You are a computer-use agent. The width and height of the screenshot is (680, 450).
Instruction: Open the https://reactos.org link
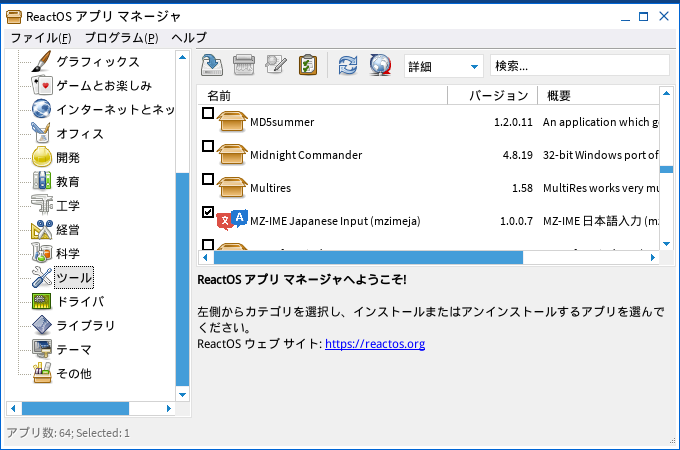coord(375,344)
